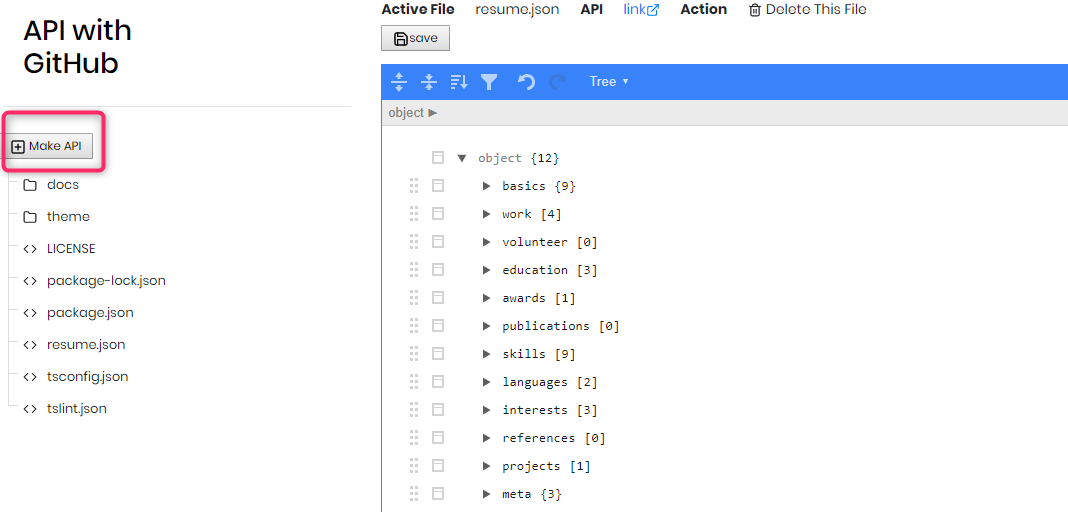Open the Tree mode dropdown
Screen dimensions: 1068x512
[608, 82]
